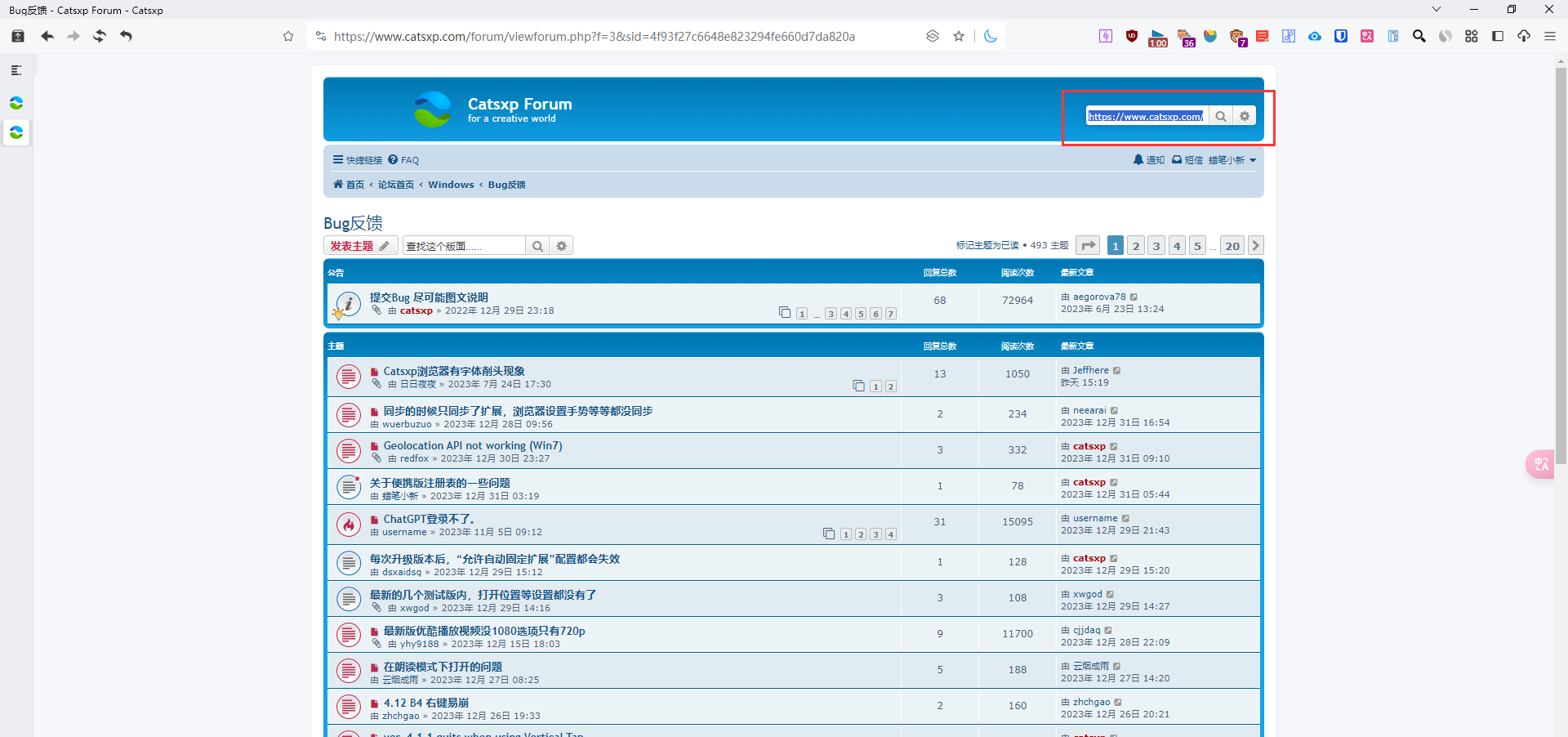Expand the 蜡笔小新 user menu
The width and height of the screenshot is (1568, 737).
click(1232, 160)
